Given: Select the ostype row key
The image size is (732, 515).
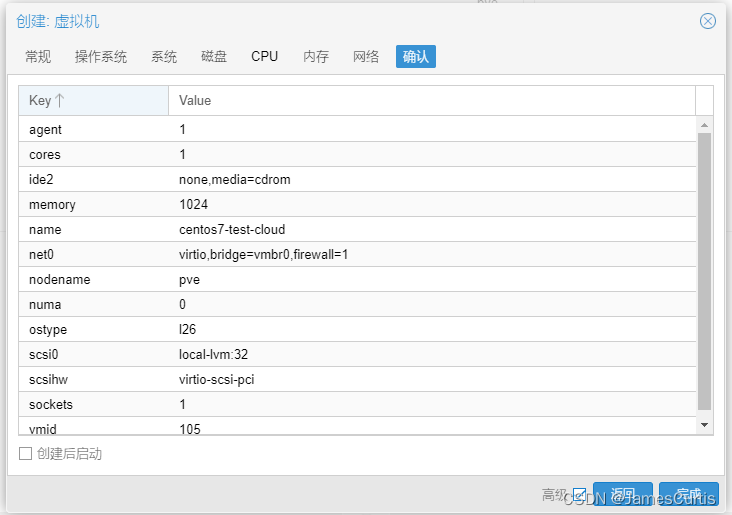Looking at the screenshot, I should (x=48, y=330).
